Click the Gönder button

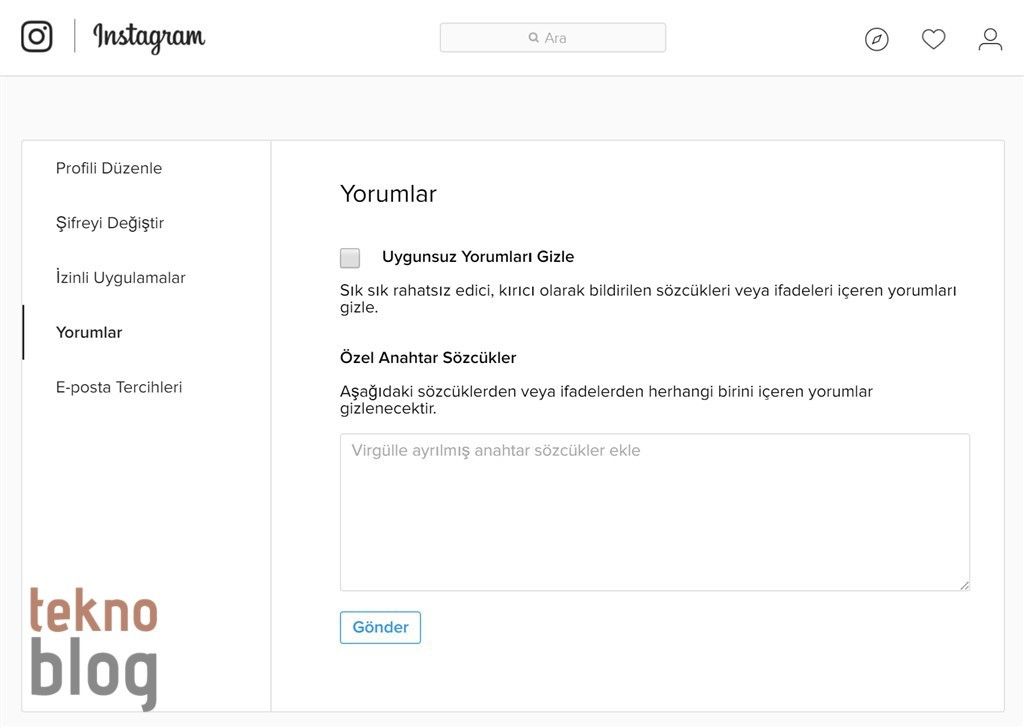(380, 627)
